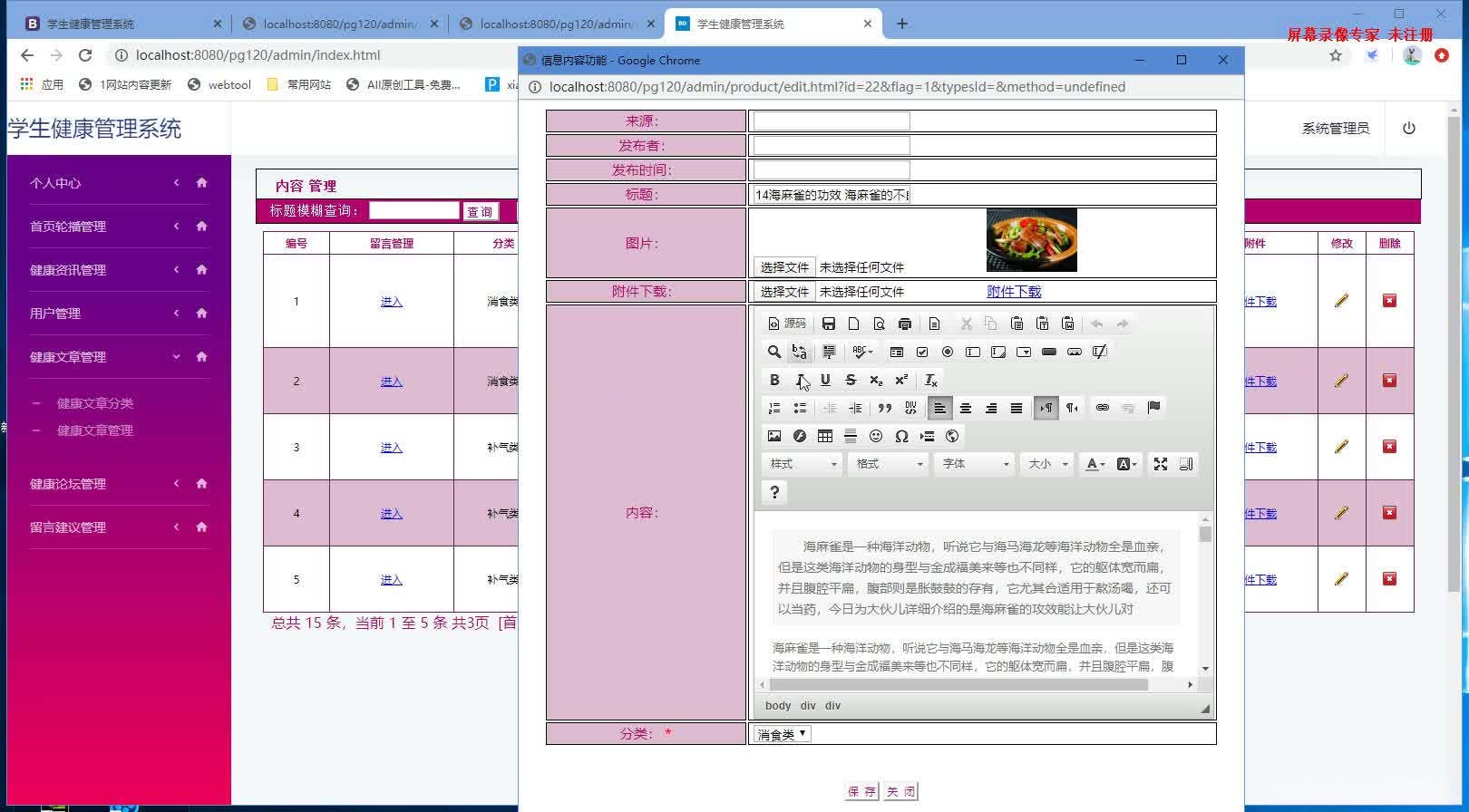
Task: Apply bold formatting
Action: (774, 380)
